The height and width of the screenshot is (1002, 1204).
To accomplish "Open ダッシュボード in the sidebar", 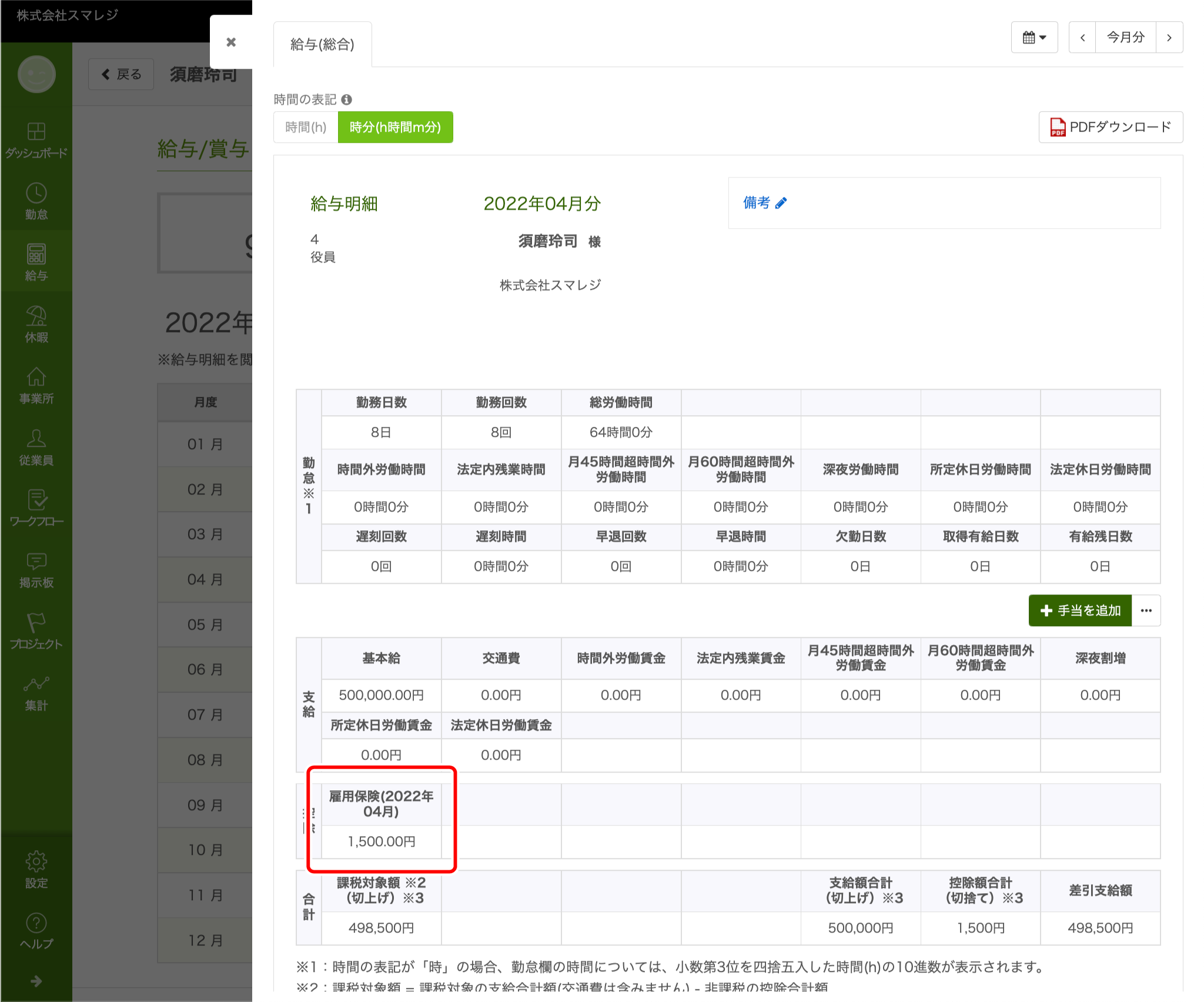I will 36,140.
